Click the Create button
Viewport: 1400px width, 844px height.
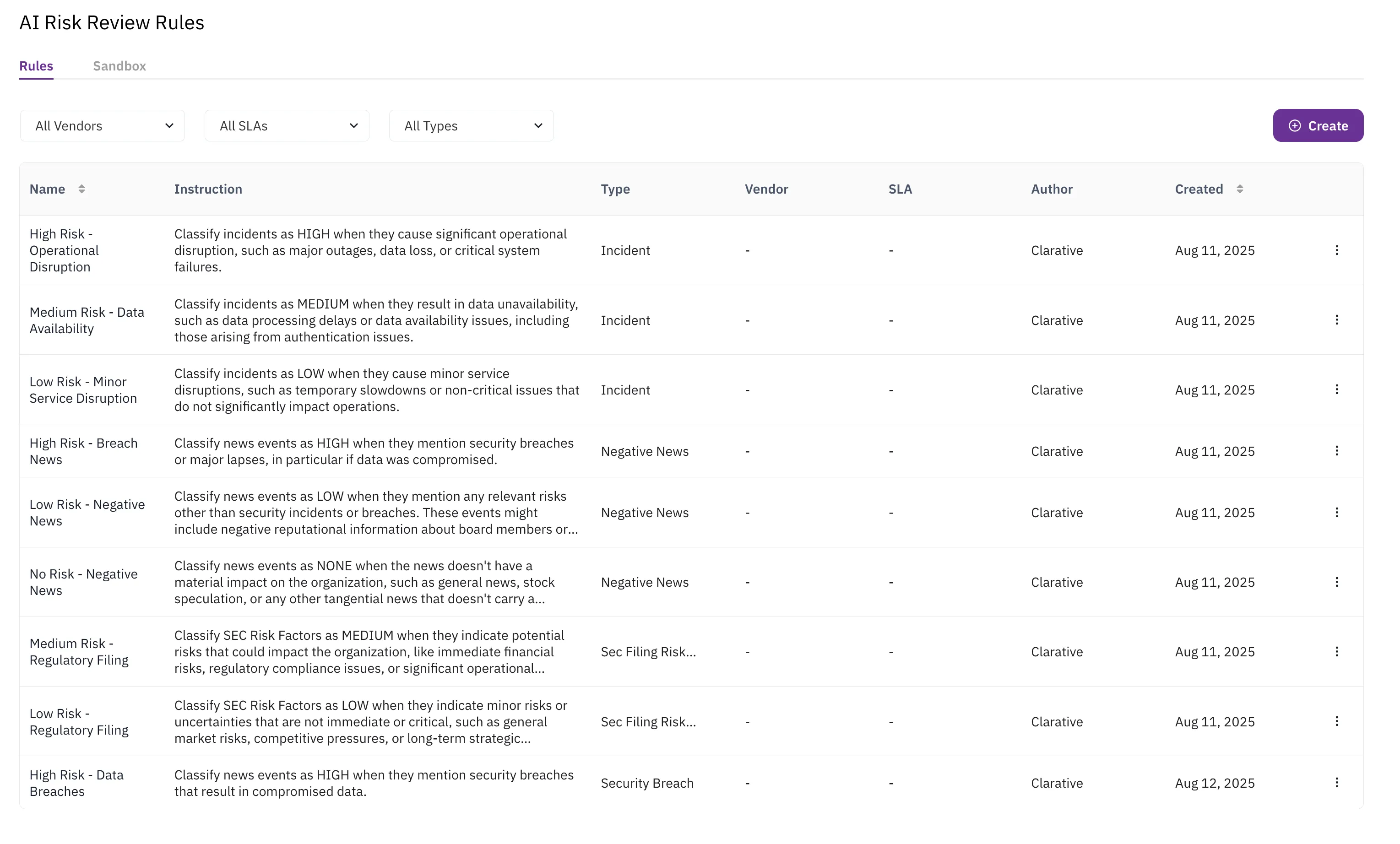pos(1318,125)
